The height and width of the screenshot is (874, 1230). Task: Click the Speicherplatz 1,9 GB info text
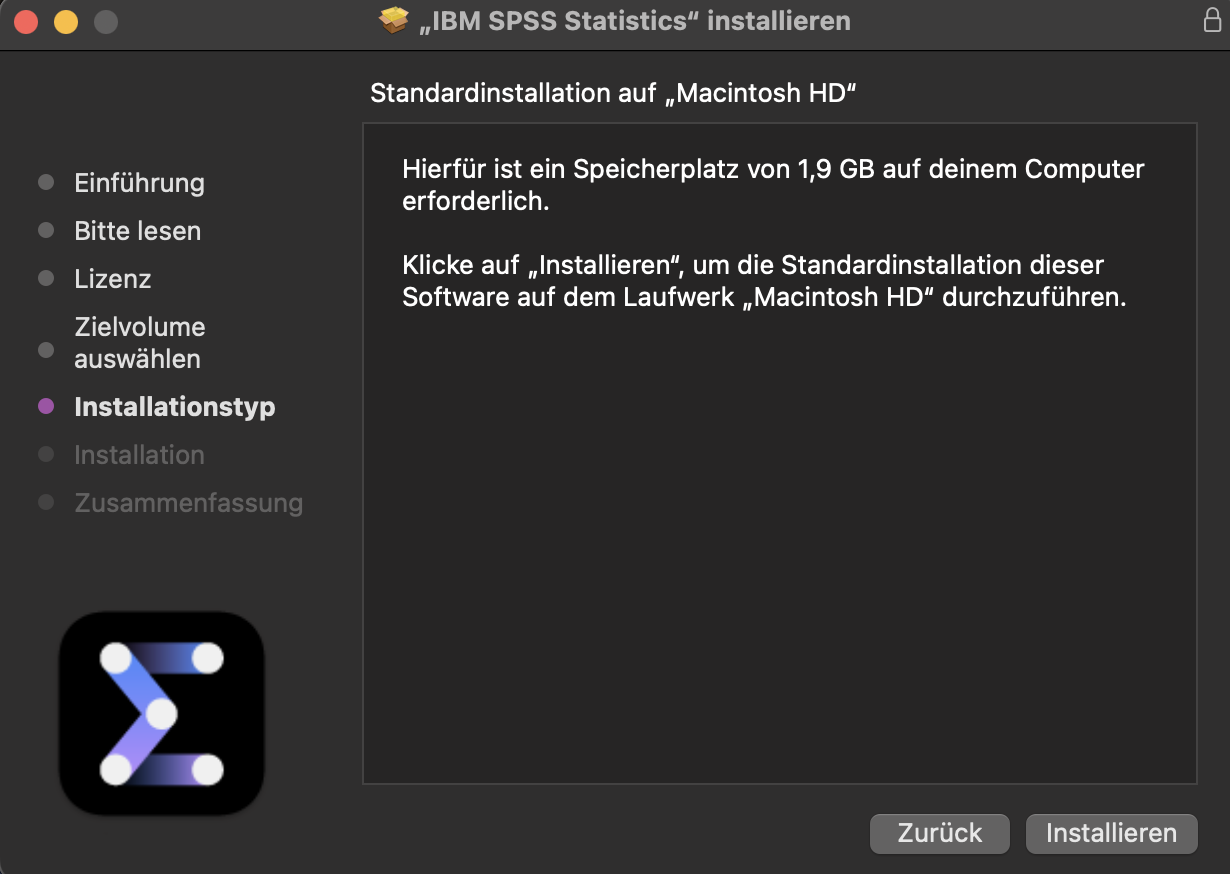click(x=773, y=184)
